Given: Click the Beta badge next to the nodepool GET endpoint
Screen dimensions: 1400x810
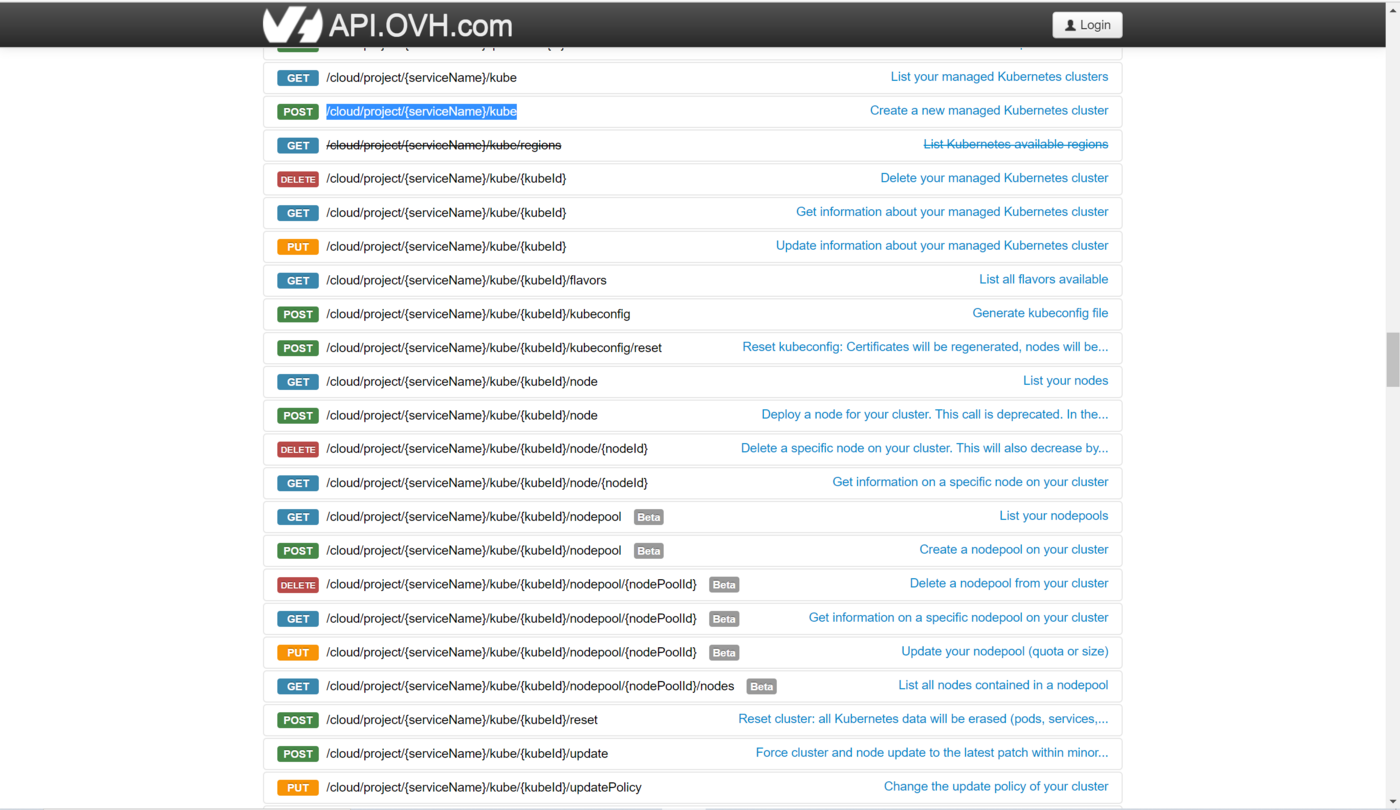Looking at the screenshot, I should [648, 517].
